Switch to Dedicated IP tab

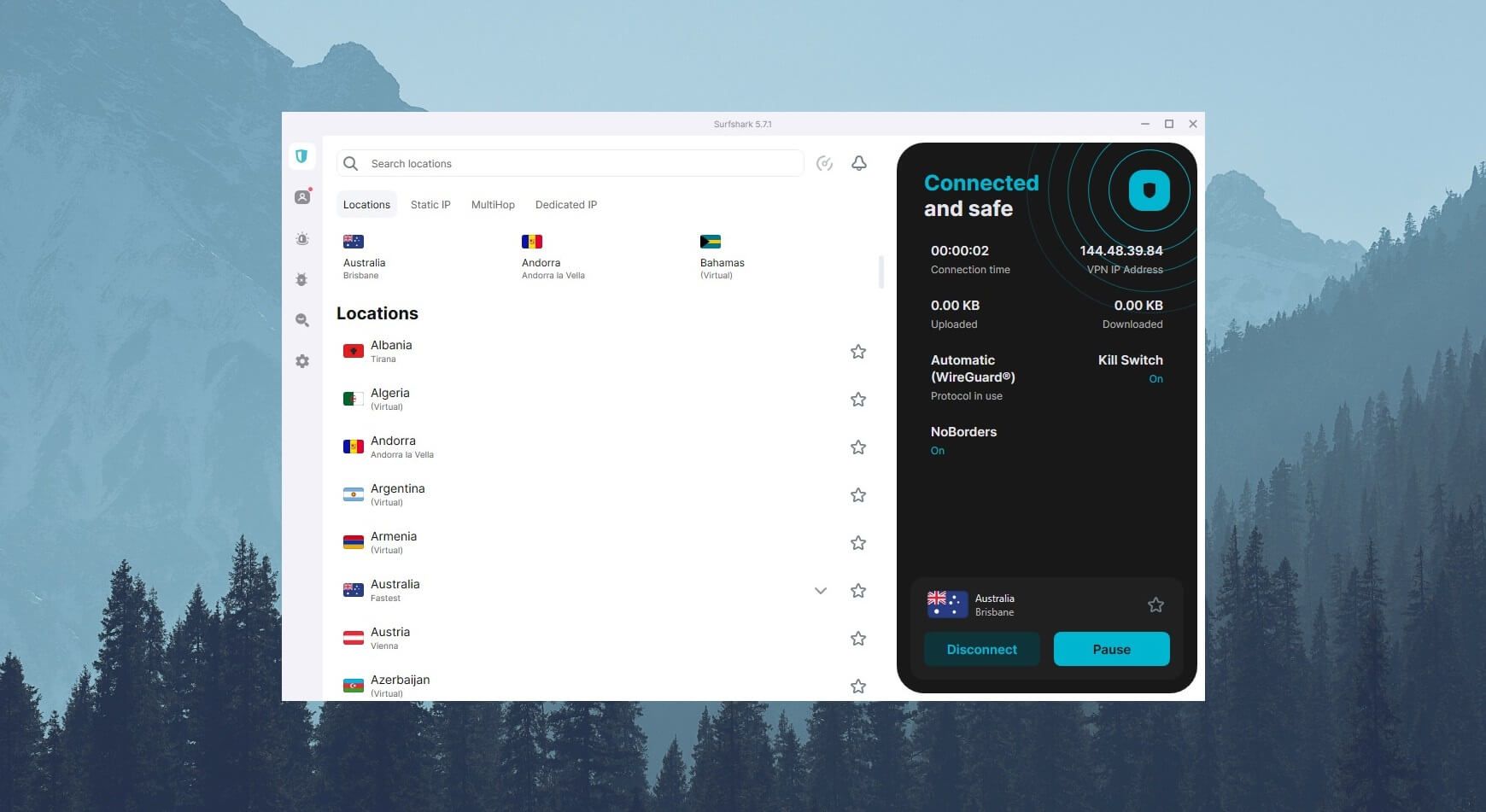point(566,205)
